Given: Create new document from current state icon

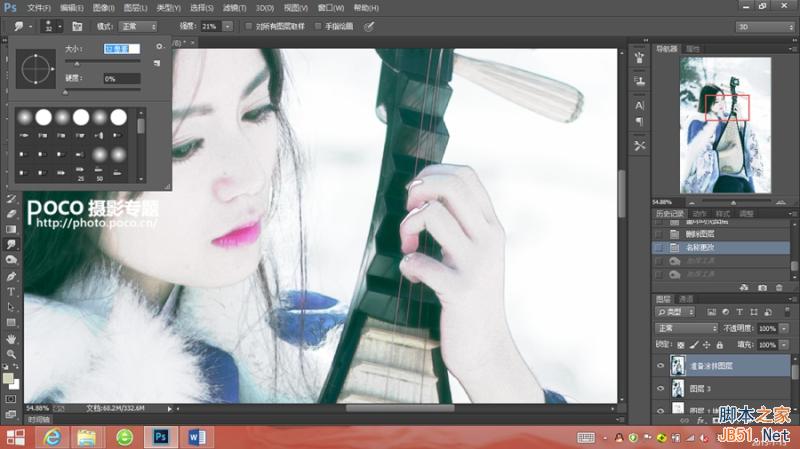Looking at the screenshot, I should pyautogui.click(x=744, y=288).
